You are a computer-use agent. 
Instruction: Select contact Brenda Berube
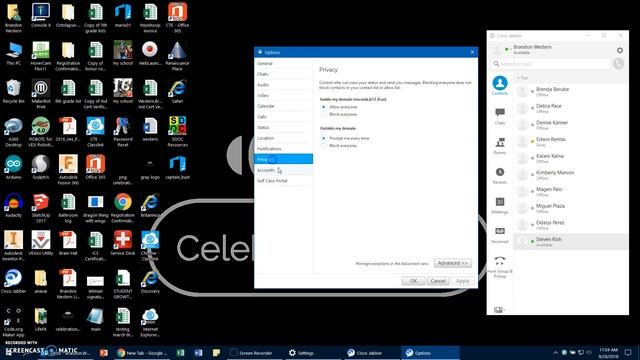pyautogui.click(x=571, y=91)
